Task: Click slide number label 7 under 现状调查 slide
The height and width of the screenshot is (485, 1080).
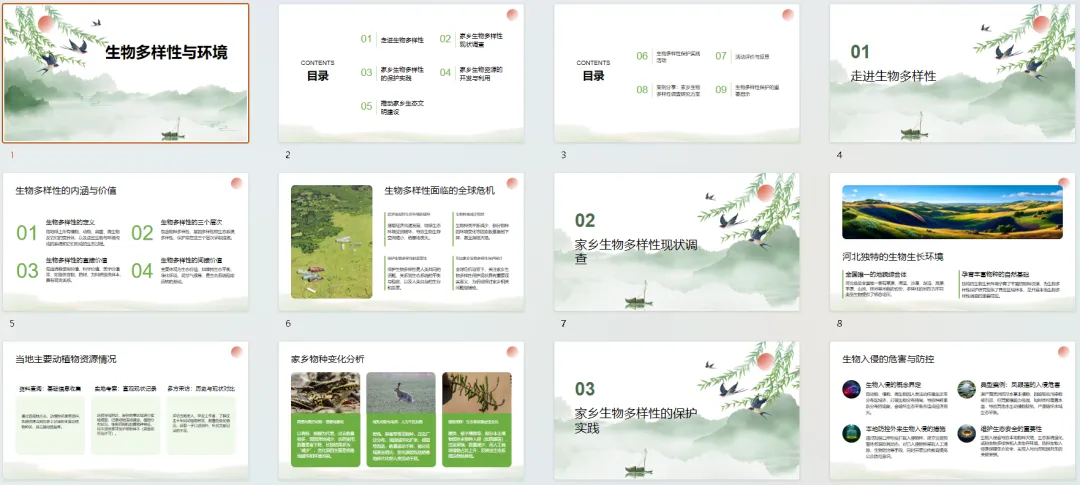Action: pyautogui.click(x=563, y=324)
